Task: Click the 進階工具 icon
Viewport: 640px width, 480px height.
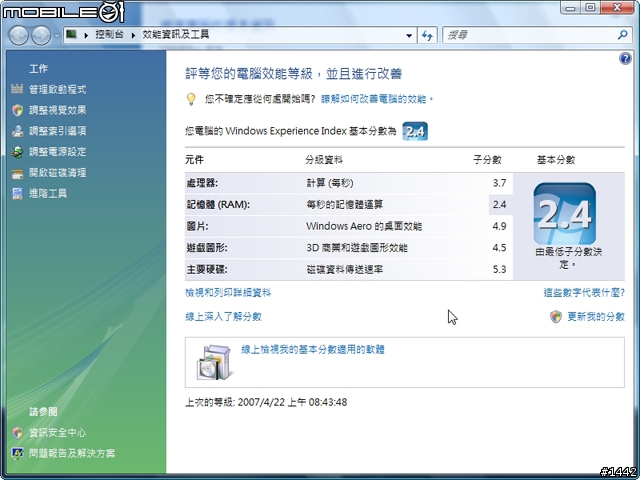Action: [x=17, y=193]
